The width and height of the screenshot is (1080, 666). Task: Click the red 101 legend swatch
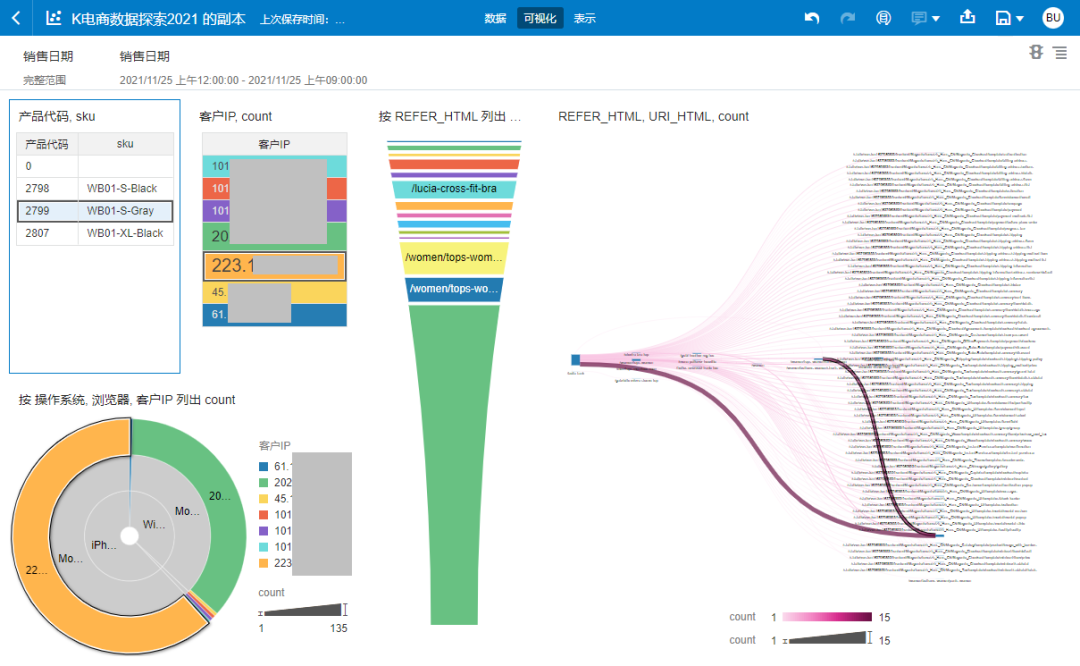coord(263,514)
